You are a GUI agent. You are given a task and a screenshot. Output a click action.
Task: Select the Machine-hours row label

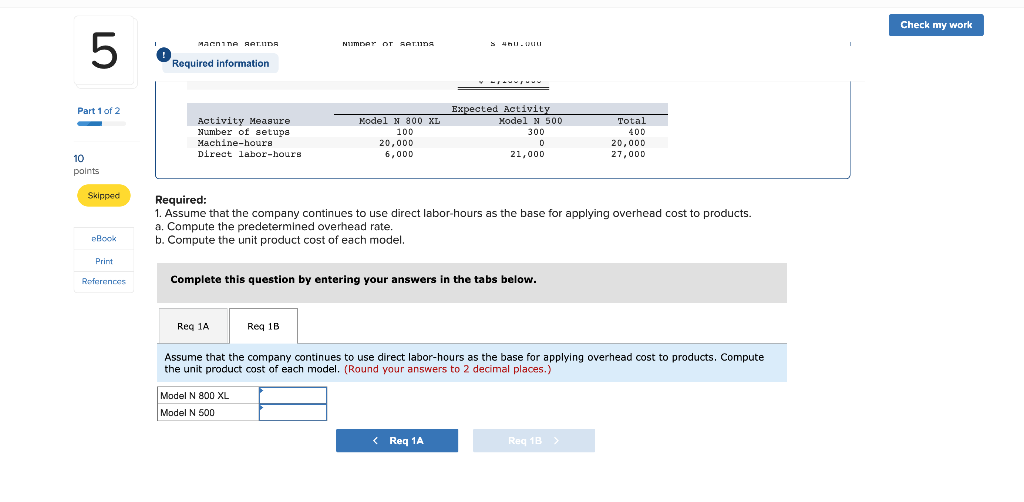click(x=235, y=143)
